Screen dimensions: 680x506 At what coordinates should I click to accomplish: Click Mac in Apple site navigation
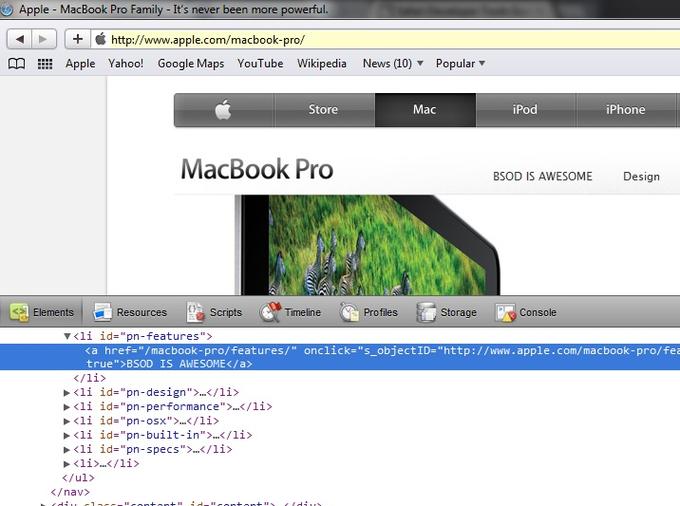pos(425,110)
